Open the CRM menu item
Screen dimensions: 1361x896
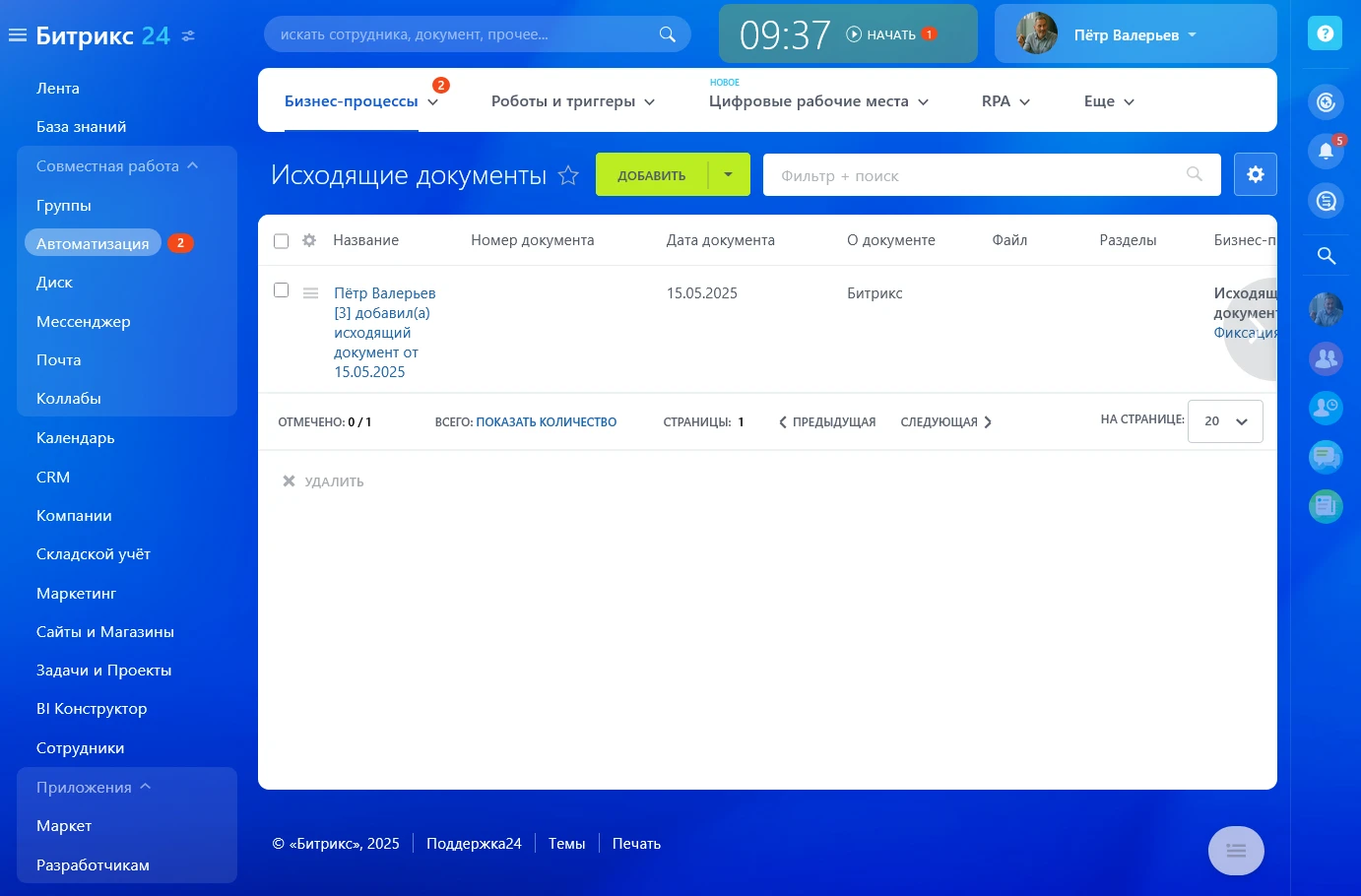pyautogui.click(x=52, y=477)
